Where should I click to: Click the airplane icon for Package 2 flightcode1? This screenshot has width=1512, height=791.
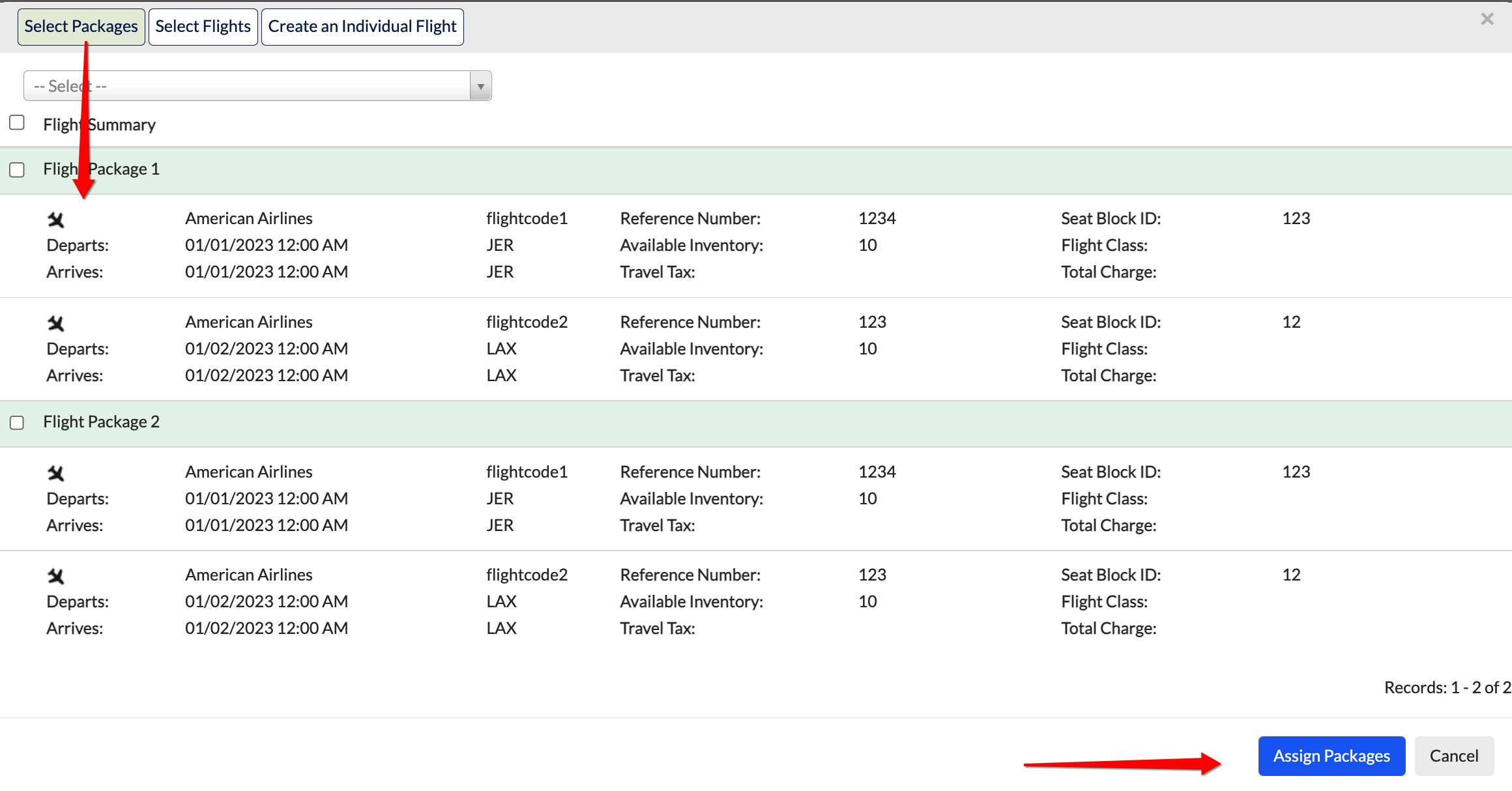(x=56, y=473)
